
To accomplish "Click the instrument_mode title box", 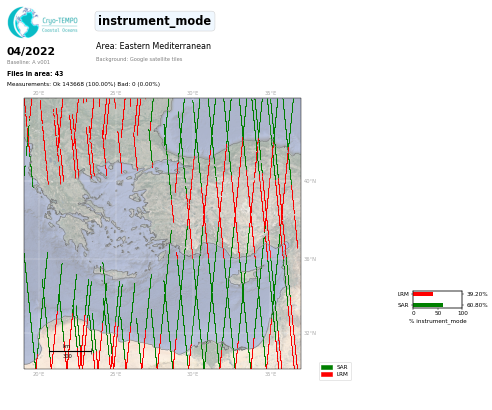I will [x=155, y=21].
